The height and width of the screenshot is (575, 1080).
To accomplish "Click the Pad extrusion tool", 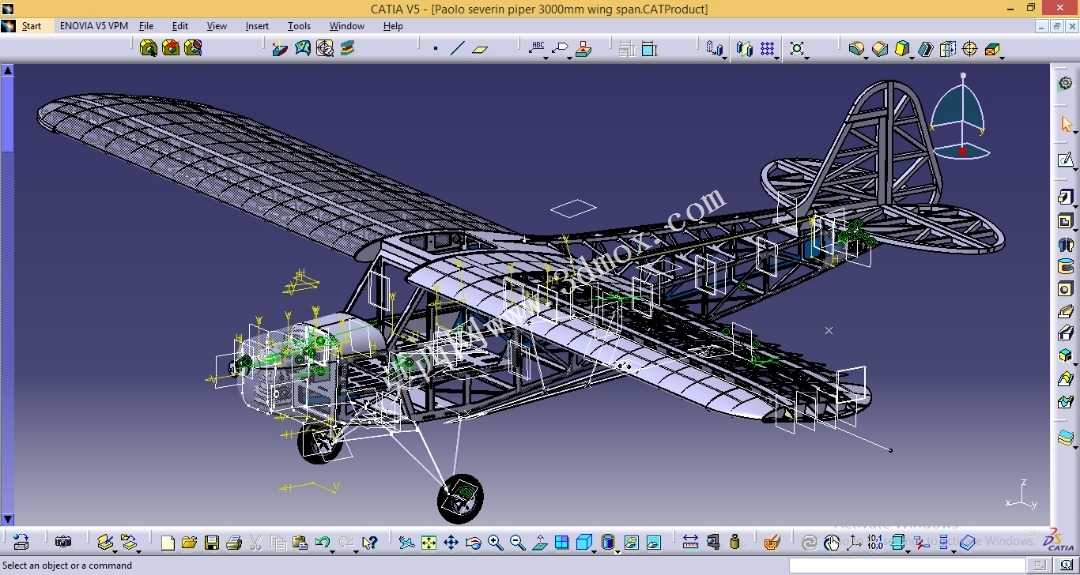I will pyautogui.click(x=1066, y=198).
